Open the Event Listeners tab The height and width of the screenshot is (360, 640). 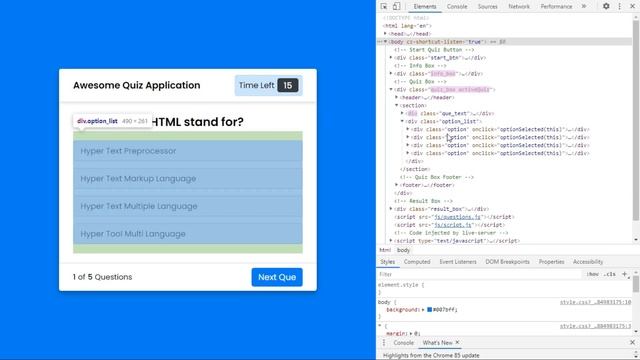tap(458, 262)
